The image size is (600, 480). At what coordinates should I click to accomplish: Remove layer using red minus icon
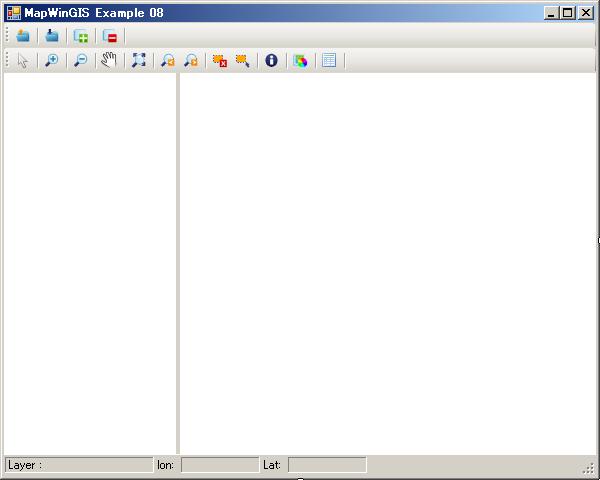pos(110,36)
